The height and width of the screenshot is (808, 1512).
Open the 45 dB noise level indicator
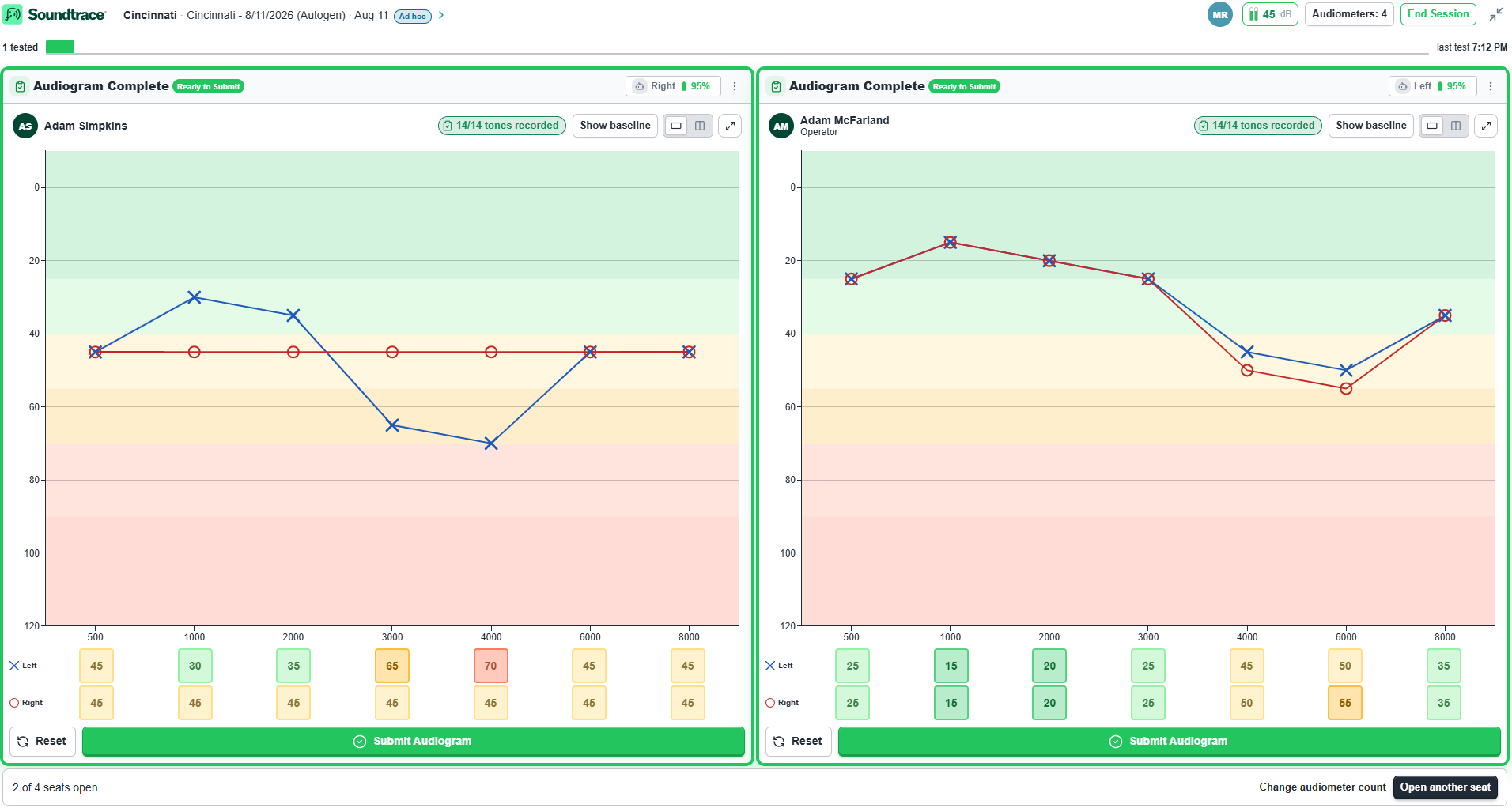1270,14
